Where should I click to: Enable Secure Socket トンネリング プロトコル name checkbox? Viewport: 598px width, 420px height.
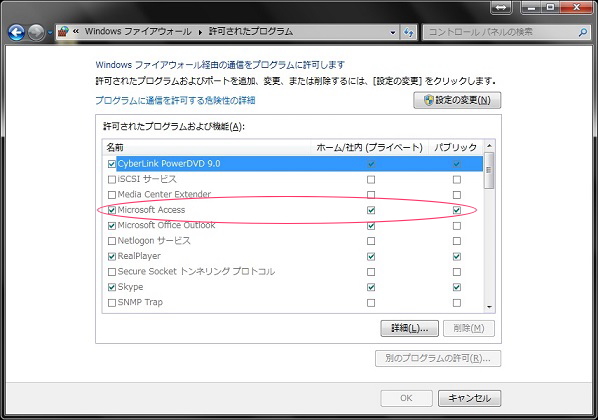112,272
